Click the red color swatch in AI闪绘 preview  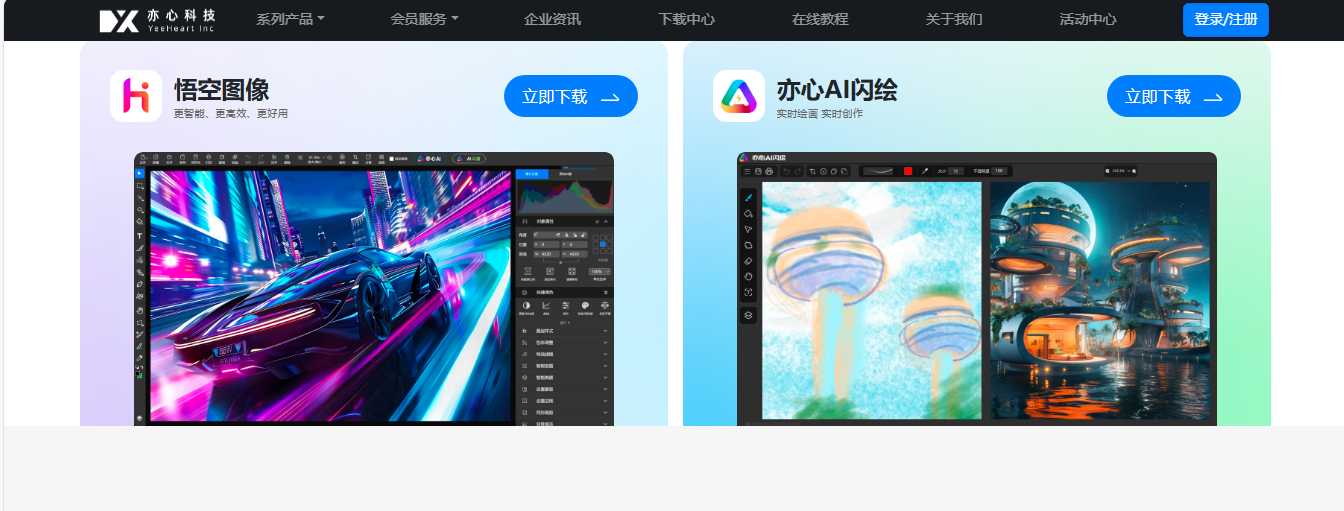pyautogui.click(x=908, y=171)
